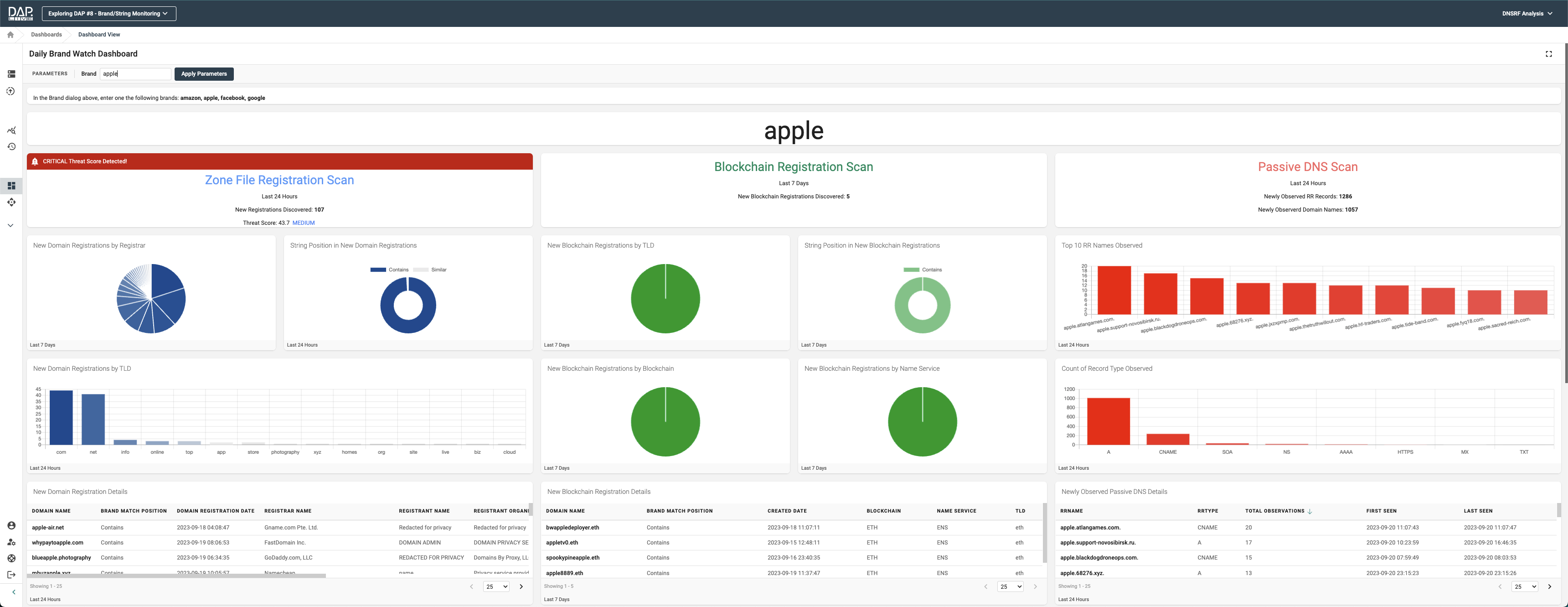Click the Blockchain Registrations by TLD pie chart
Viewport: 1568px width, 607px height.
pos(665,298)
